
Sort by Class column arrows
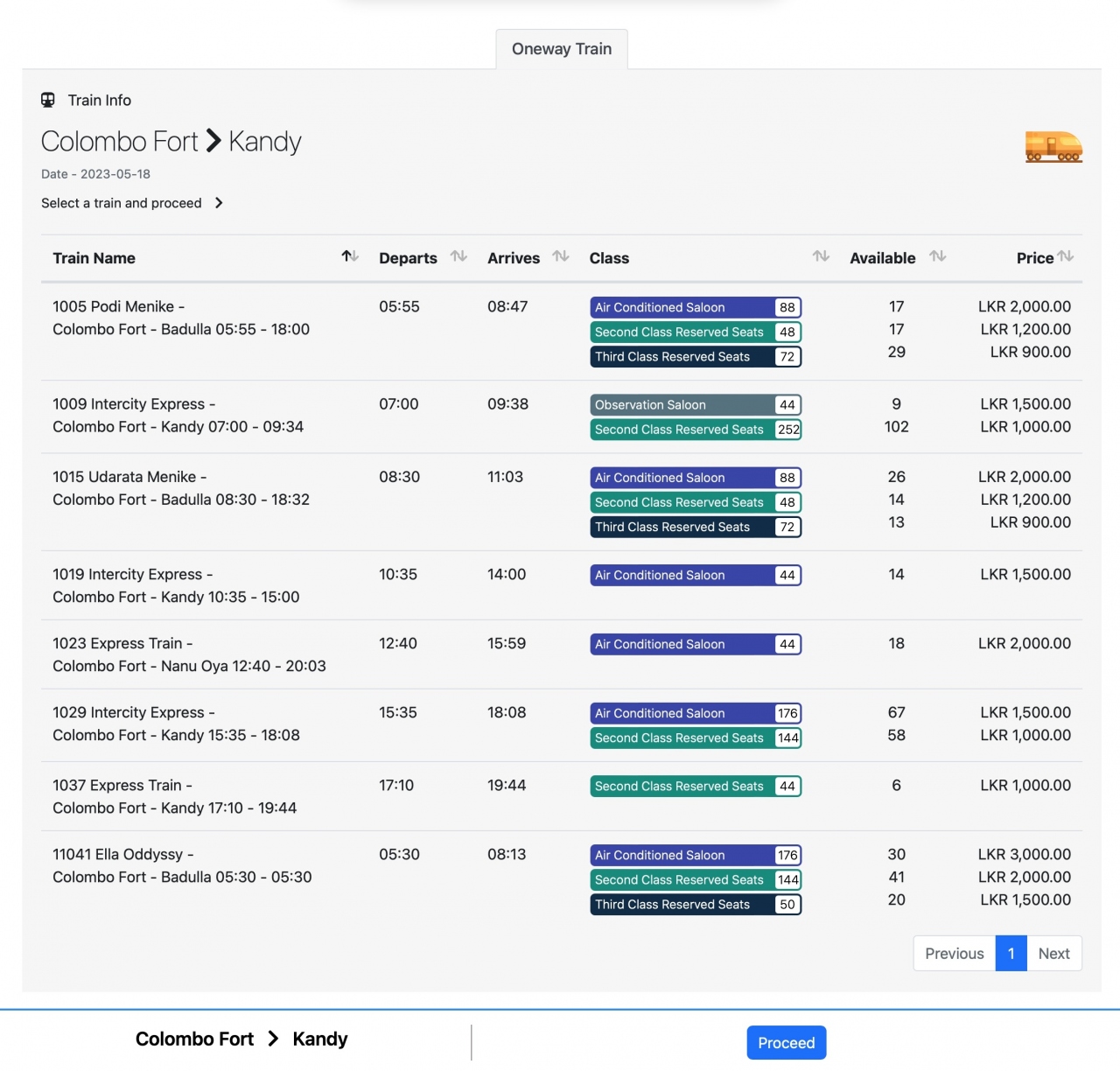(x=821, y=256)
